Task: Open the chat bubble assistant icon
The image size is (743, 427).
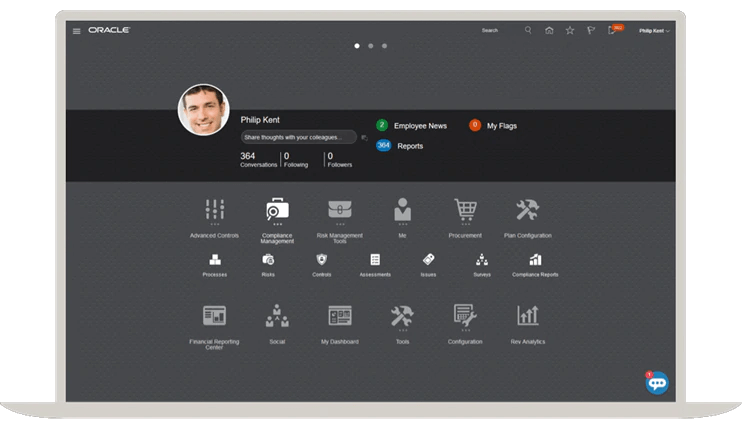Action: pos(656,383)
